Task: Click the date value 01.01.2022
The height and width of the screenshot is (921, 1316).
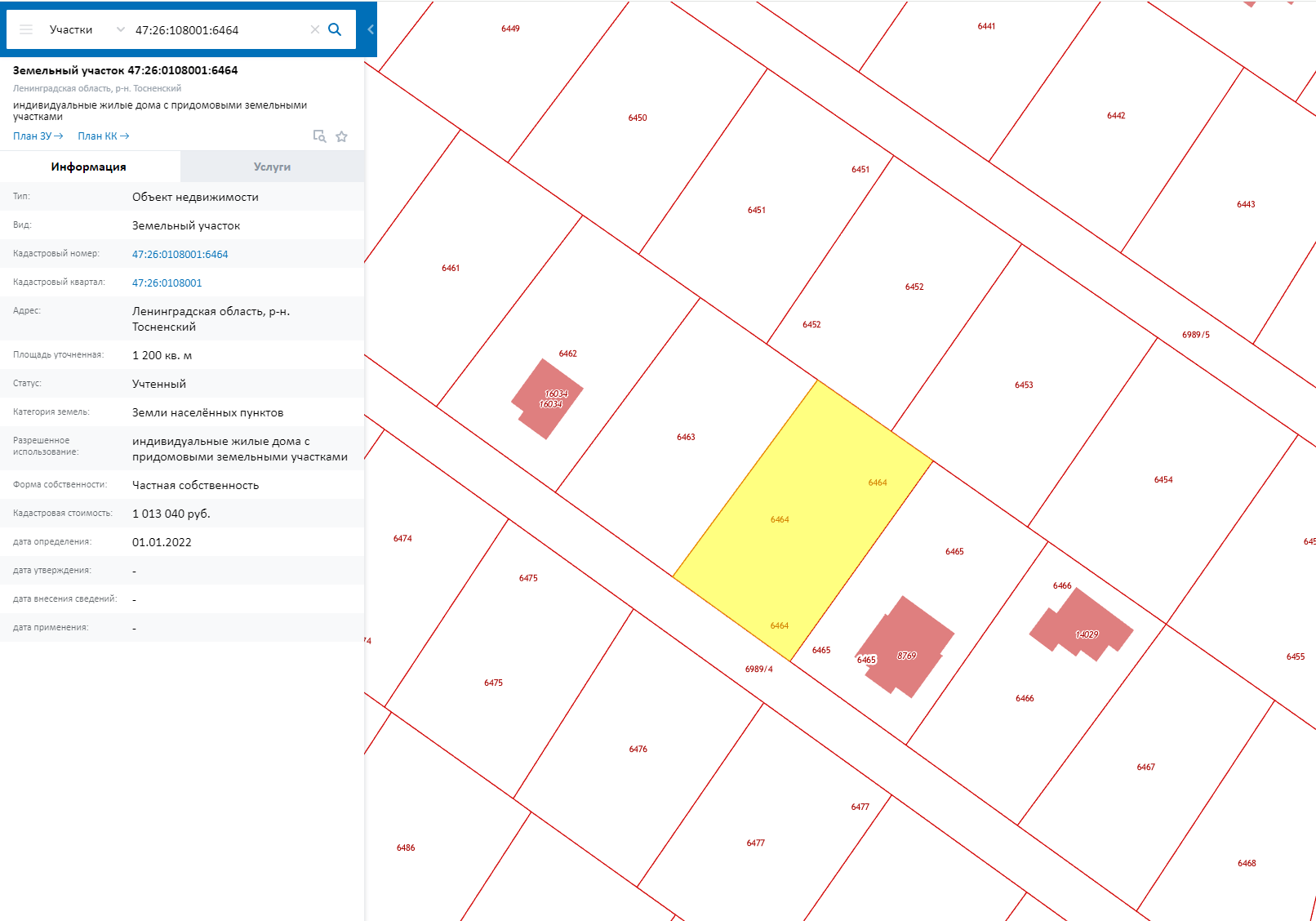Action: pos(162,542)
